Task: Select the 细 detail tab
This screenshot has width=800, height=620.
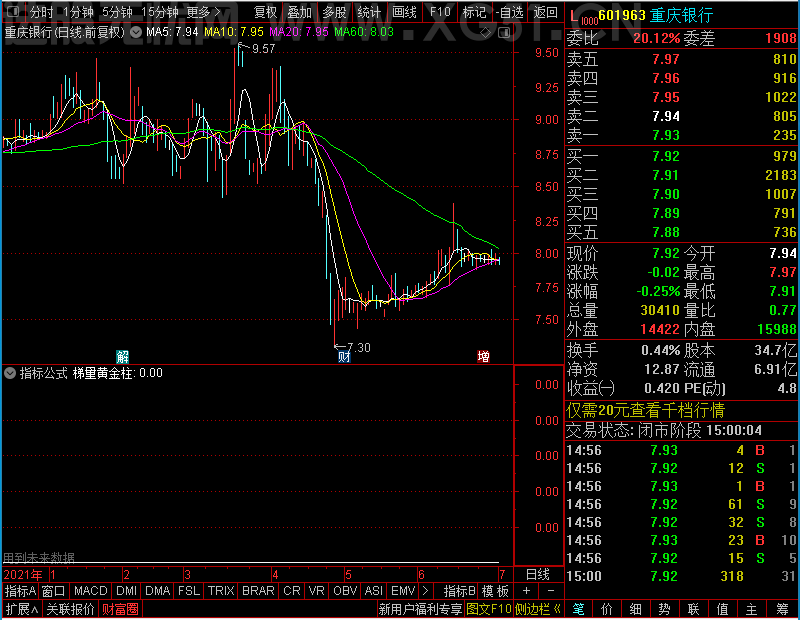Action: (635, 609)
